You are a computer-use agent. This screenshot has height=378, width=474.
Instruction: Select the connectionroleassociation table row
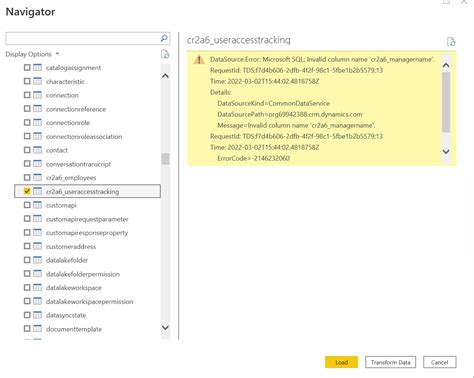87,136
